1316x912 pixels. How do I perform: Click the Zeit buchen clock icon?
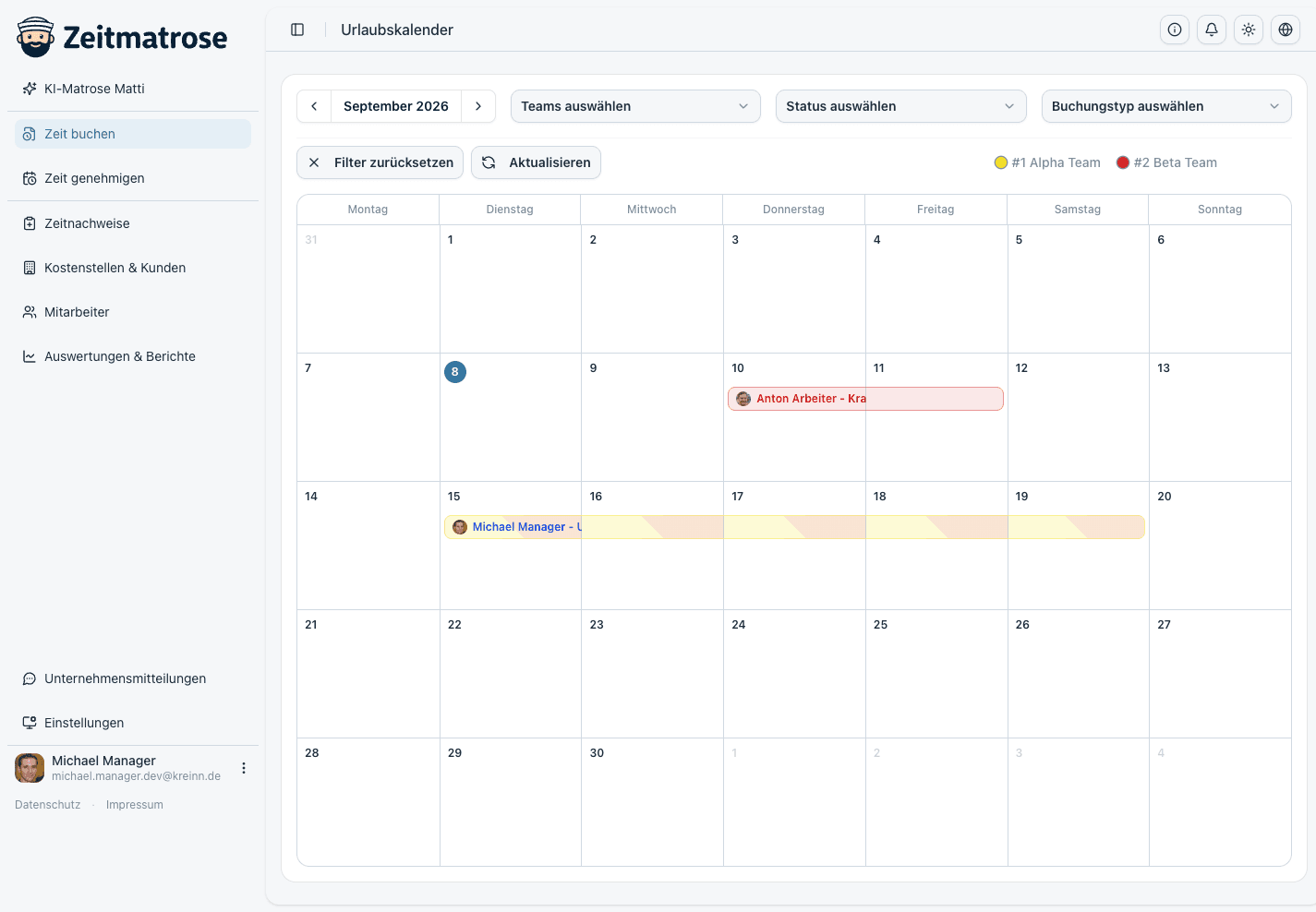pos(30,134)
